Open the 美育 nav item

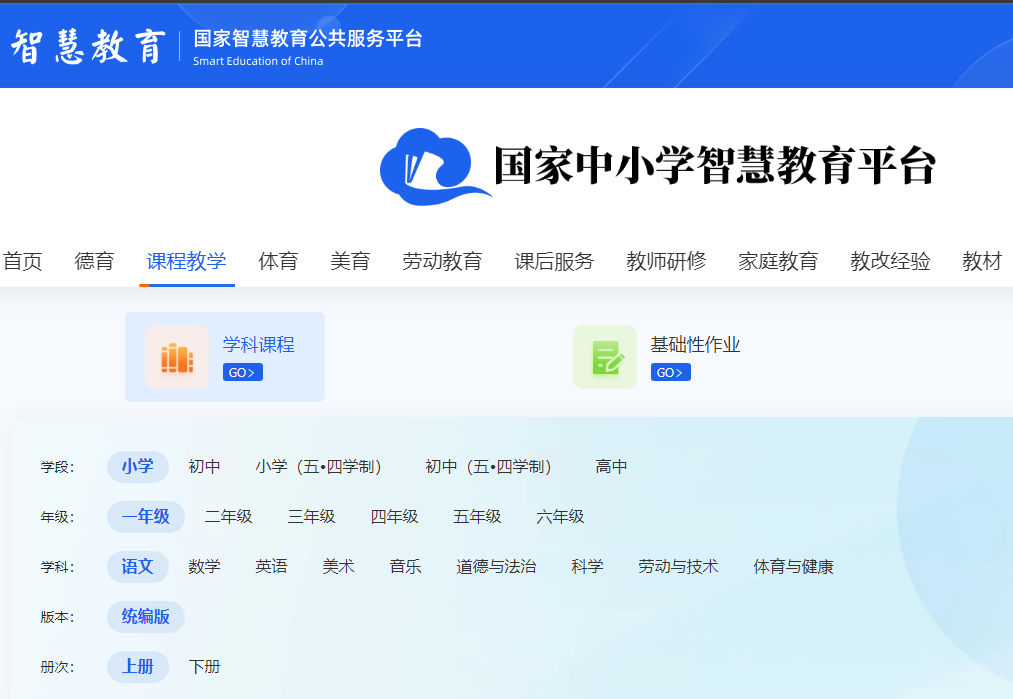[x=350, y=261]
